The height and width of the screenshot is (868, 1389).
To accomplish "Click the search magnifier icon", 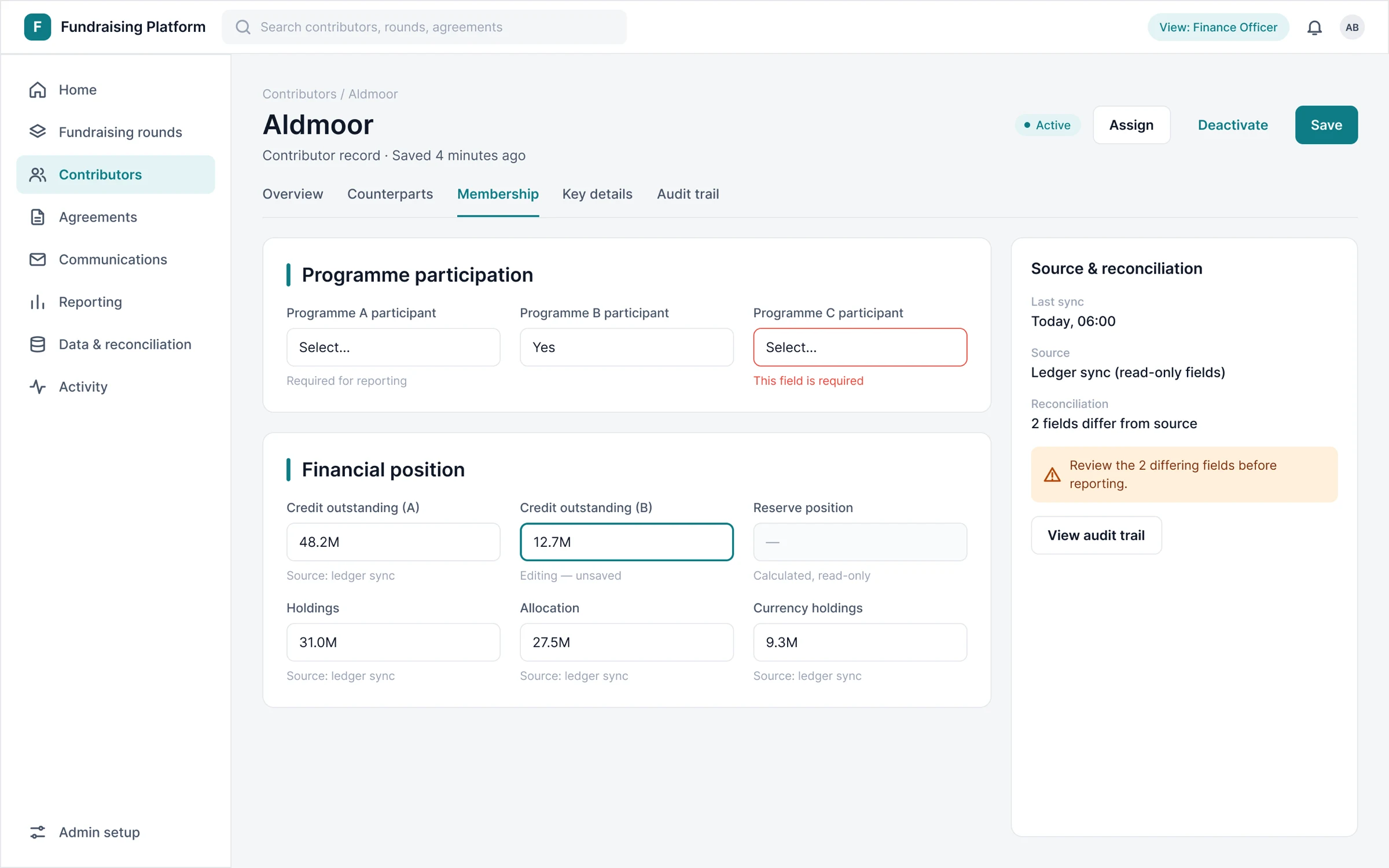I will [x=243, y=27].
